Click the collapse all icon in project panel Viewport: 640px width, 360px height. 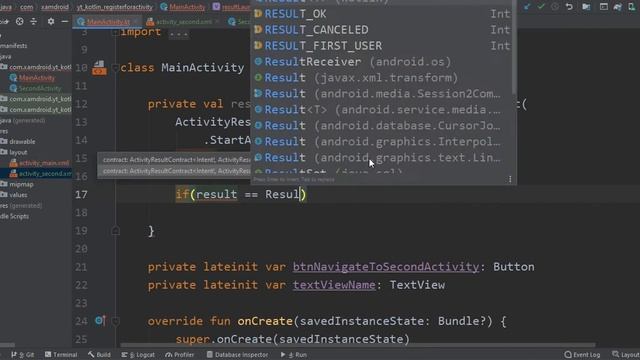click(33, 21)
